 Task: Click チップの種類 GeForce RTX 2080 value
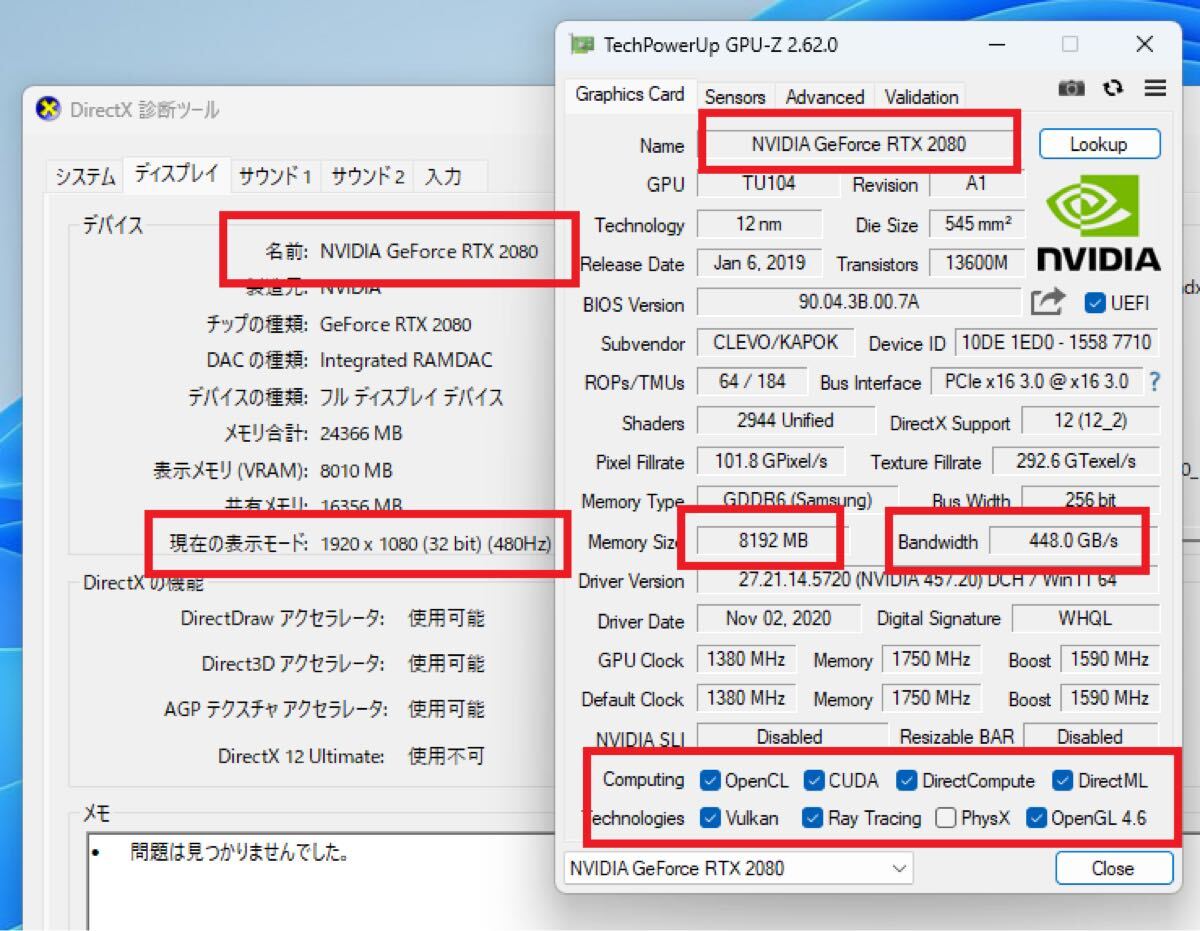coord(396,324)
